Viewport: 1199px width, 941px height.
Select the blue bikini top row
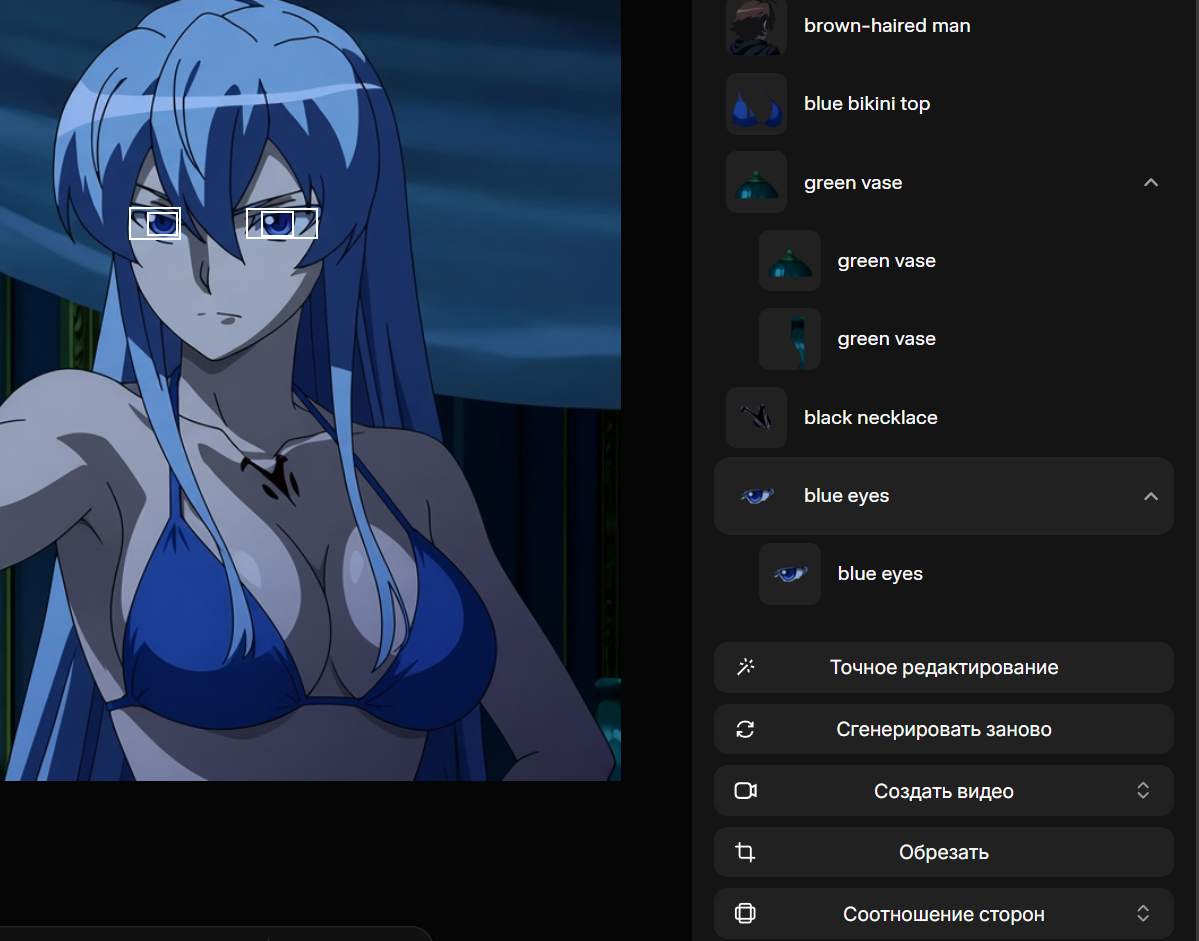944,104
